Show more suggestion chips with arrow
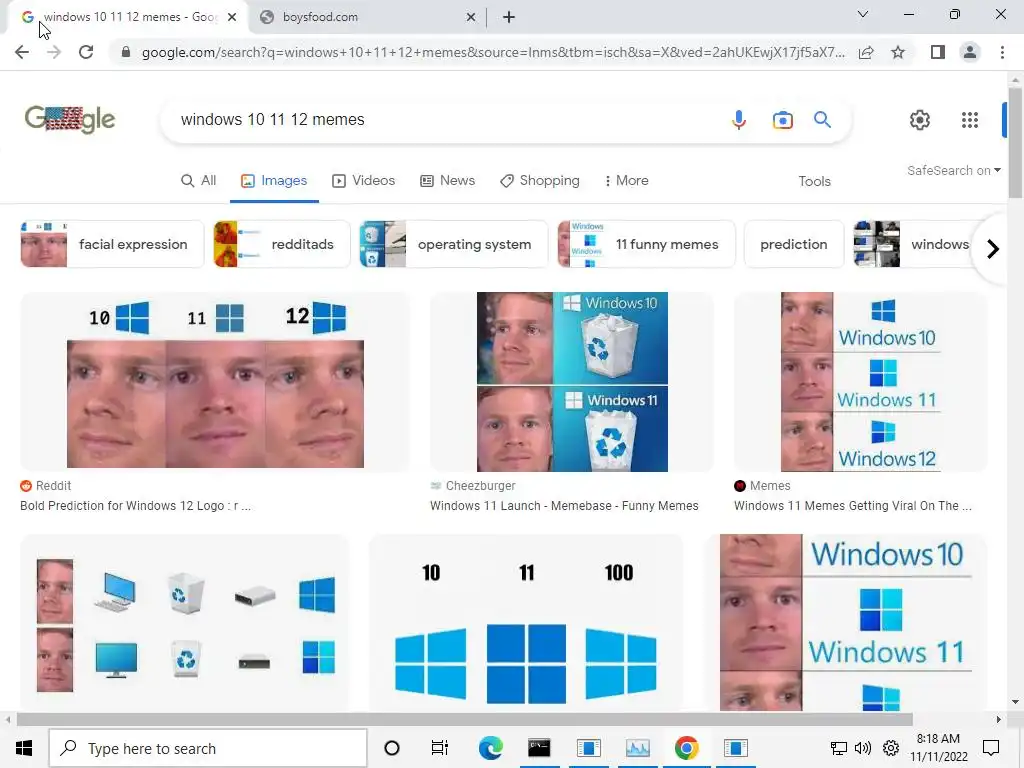The width and height of the screenshot is (1024, 768). (x=993, y=249)
